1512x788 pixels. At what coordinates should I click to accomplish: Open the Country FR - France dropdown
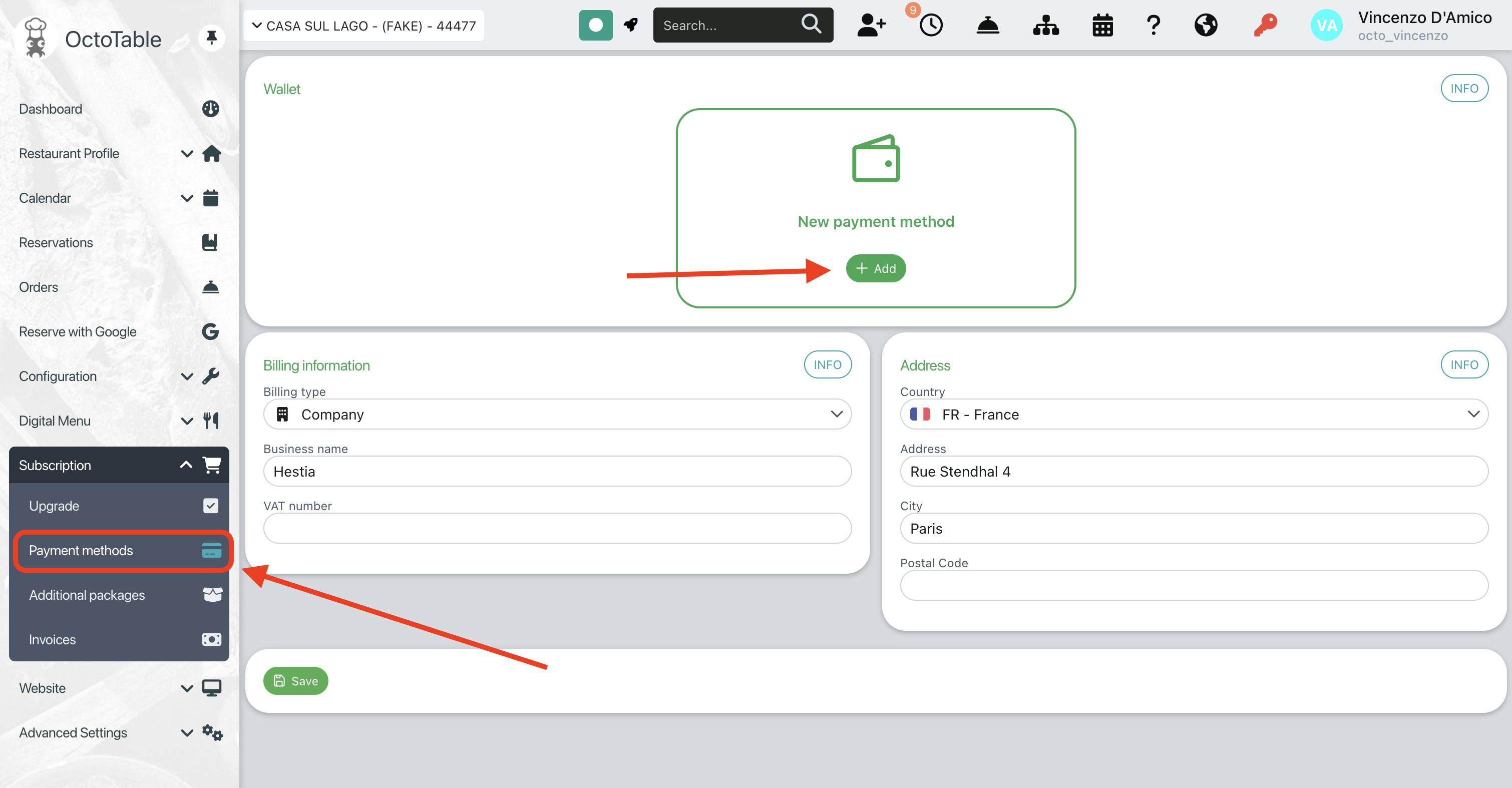coord(1193,414)
